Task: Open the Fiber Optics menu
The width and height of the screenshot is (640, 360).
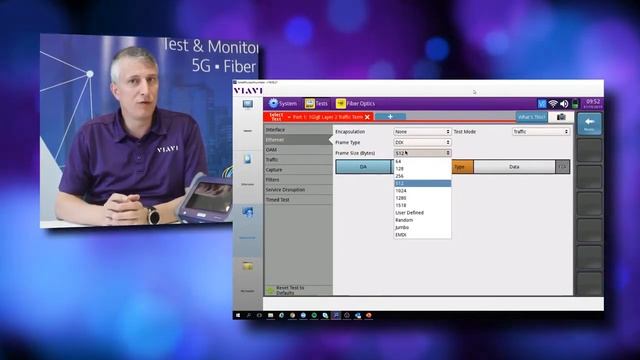Action: pos(355,104)
